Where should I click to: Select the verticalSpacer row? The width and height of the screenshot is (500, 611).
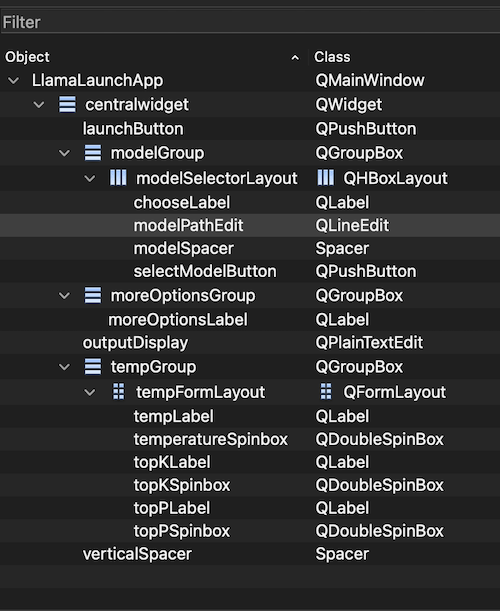[250, 554]
